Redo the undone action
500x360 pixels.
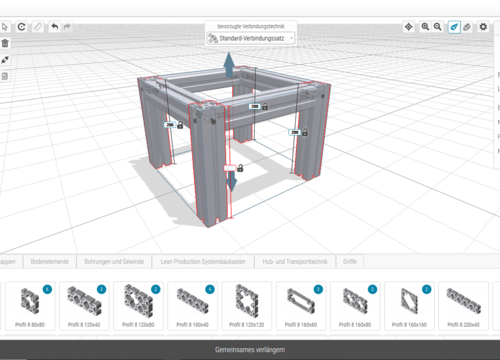click(67, 27)
